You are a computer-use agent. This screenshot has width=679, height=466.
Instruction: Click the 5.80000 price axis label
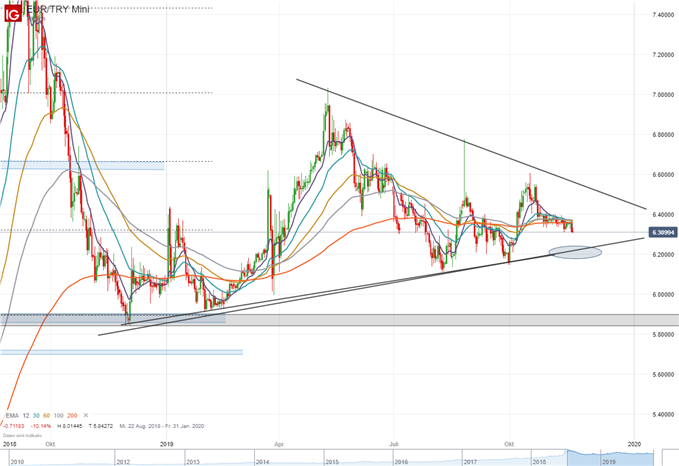[663, 334]
